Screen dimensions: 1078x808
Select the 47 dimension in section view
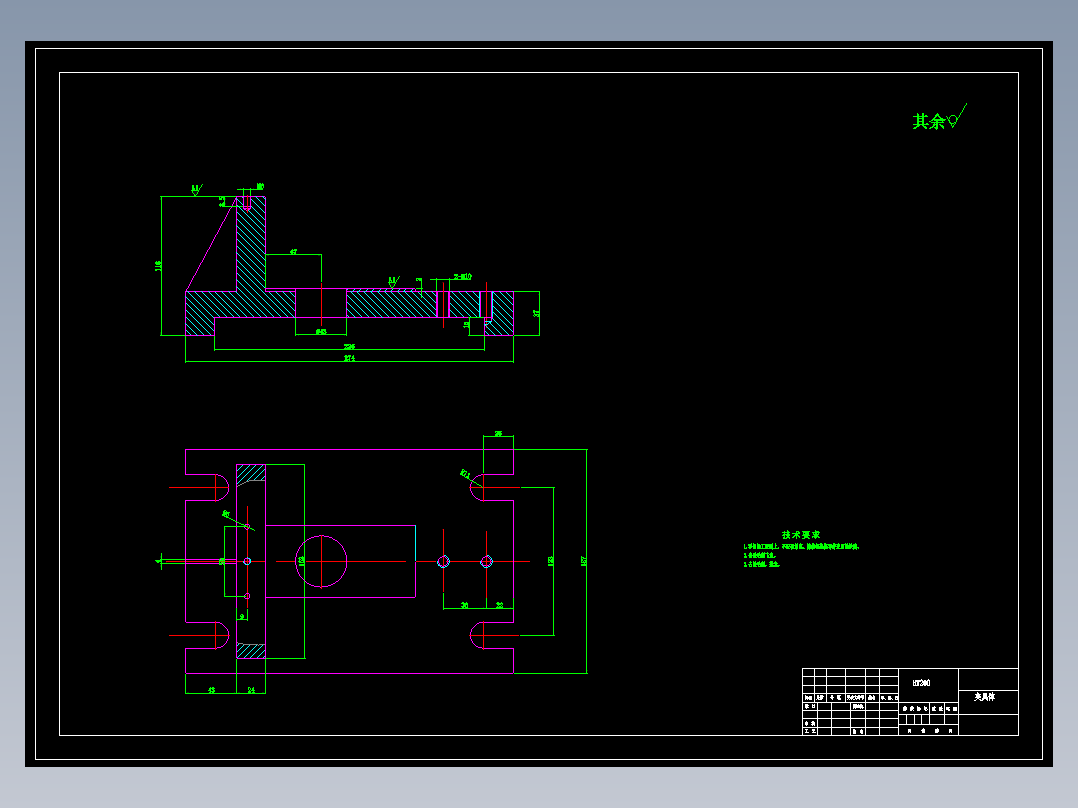tap(294, 252)
